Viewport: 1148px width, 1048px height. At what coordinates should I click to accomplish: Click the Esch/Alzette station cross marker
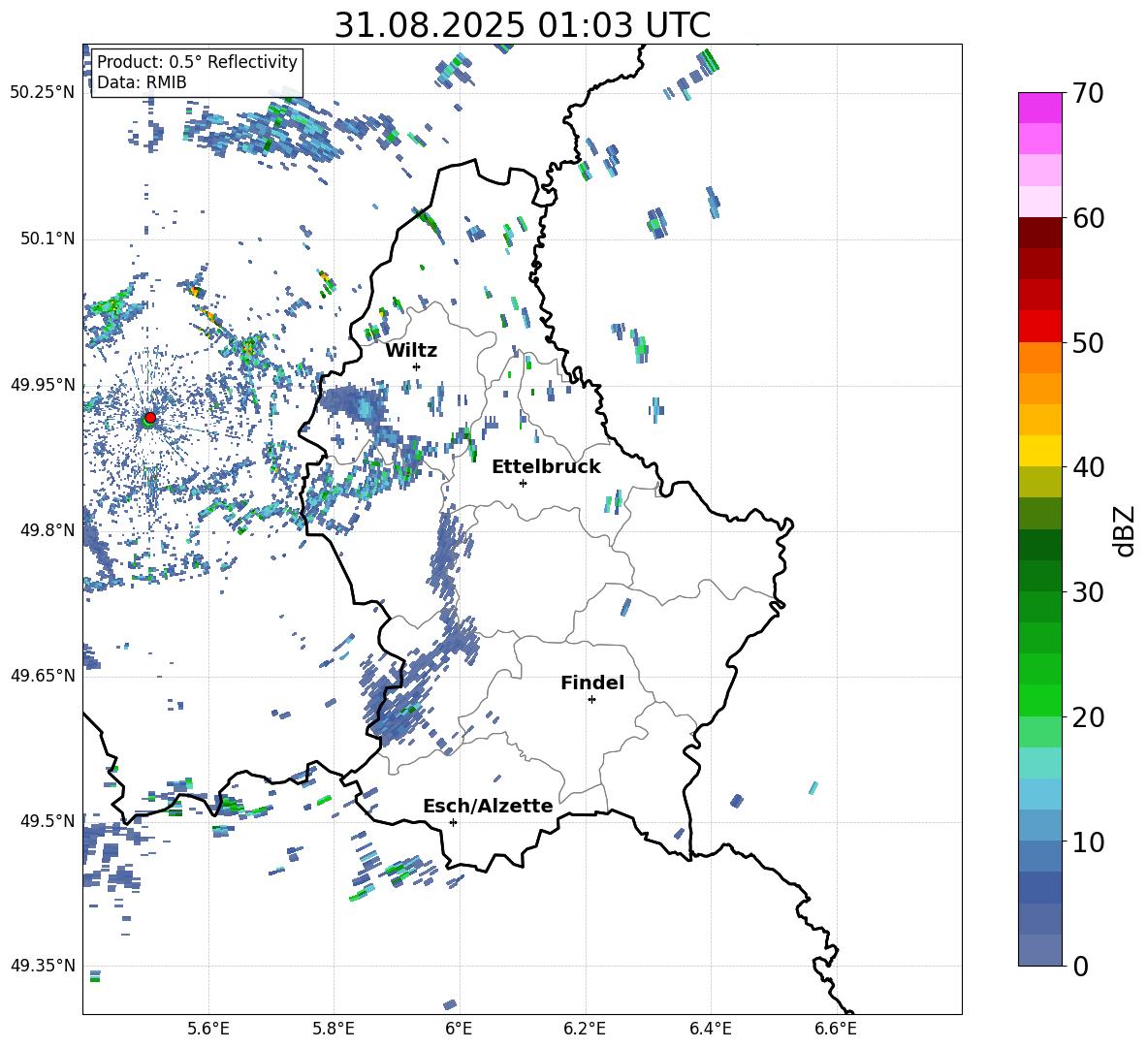point(453,822)
